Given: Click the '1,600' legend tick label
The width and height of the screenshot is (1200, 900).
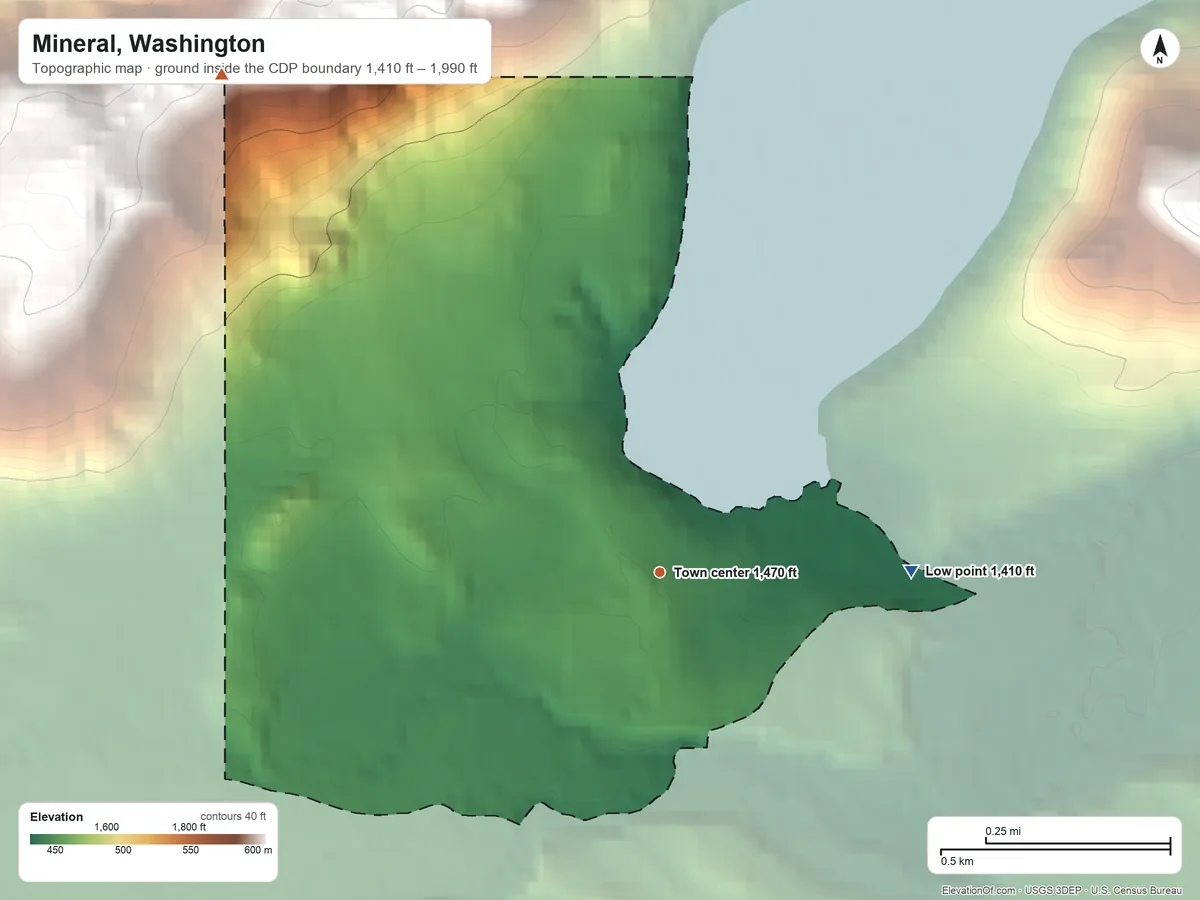Looking at the screenshot, I should pyautogui.click(x=106, y=827).
